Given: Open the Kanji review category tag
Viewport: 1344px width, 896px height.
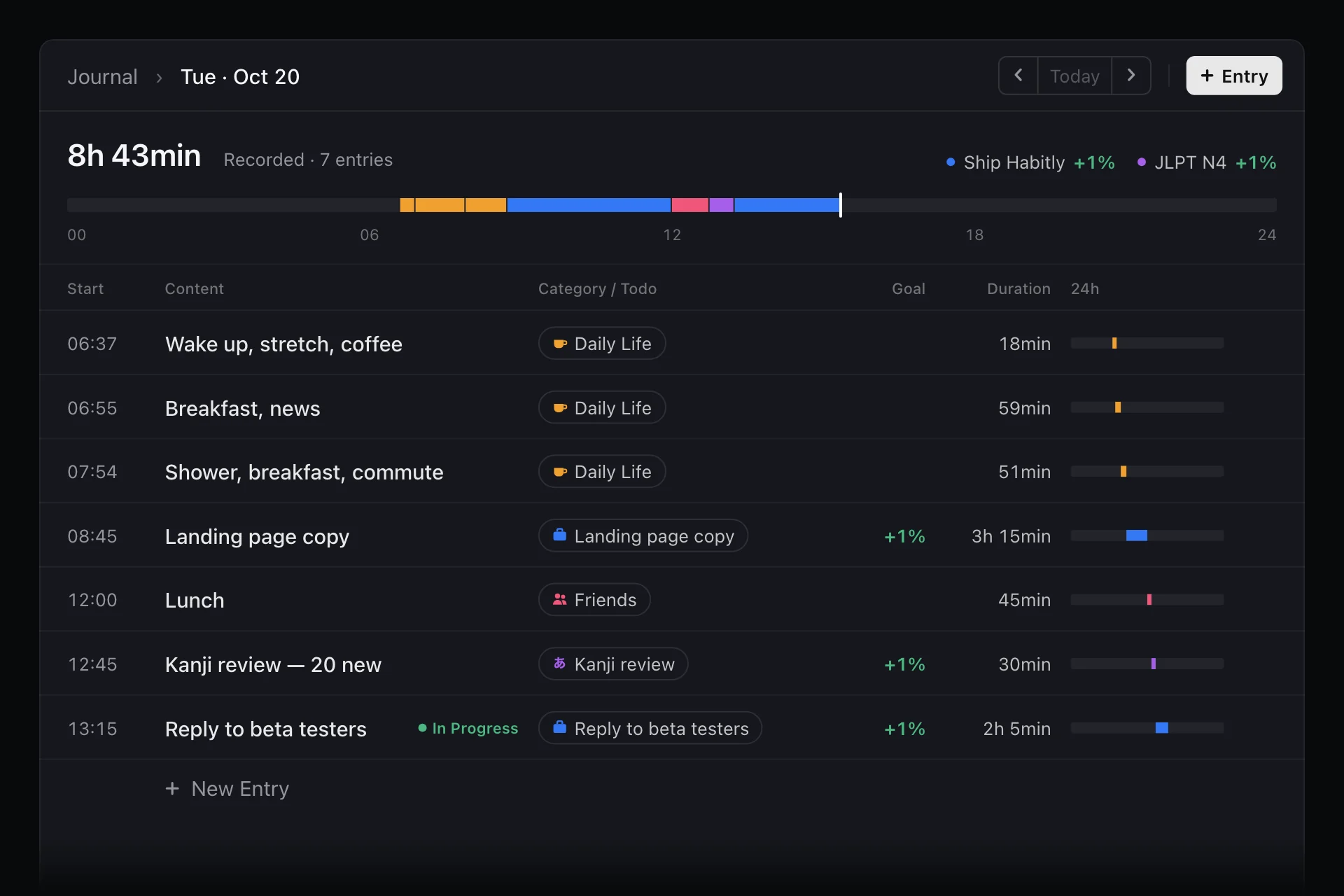Looking at the screenshot, I should (613, 664).
